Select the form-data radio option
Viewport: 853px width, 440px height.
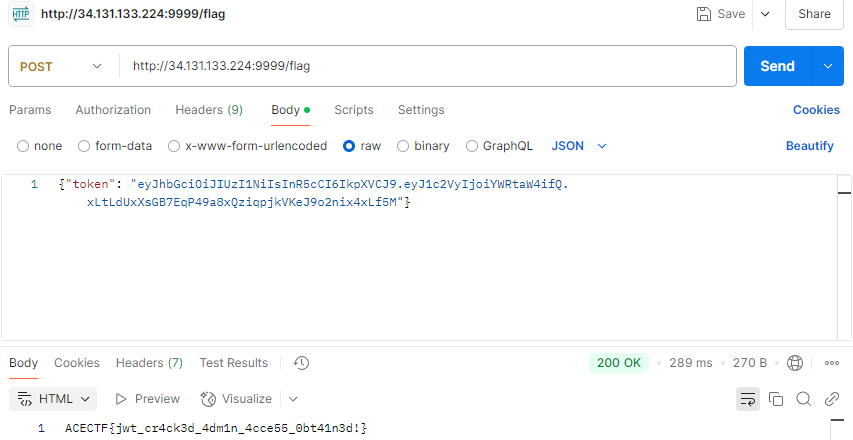[x=84, y=146]
